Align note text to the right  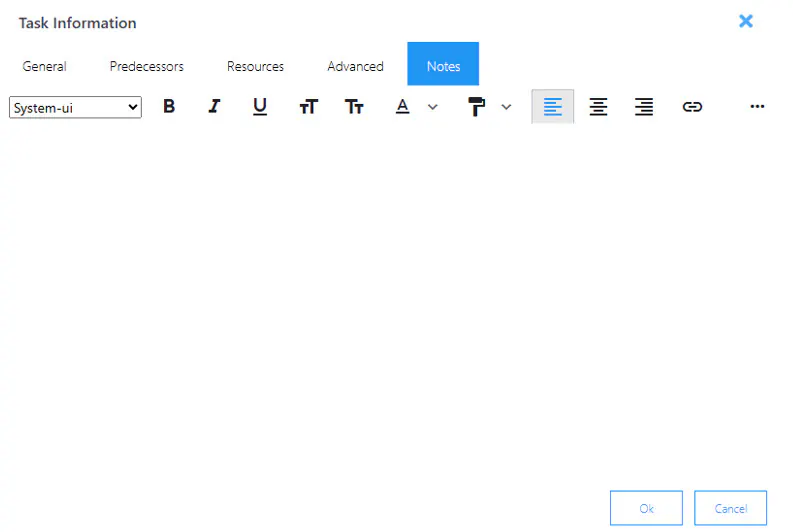[644, 107]
